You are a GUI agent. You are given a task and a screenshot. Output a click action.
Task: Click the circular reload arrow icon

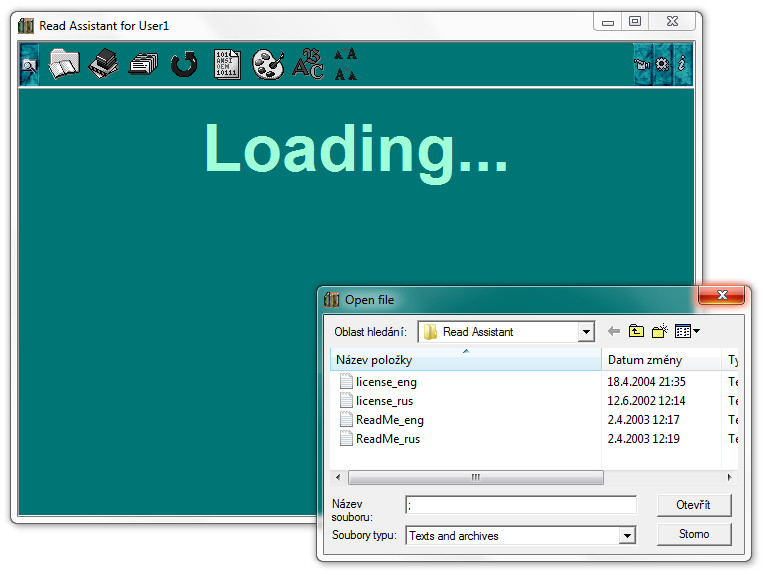184,64
